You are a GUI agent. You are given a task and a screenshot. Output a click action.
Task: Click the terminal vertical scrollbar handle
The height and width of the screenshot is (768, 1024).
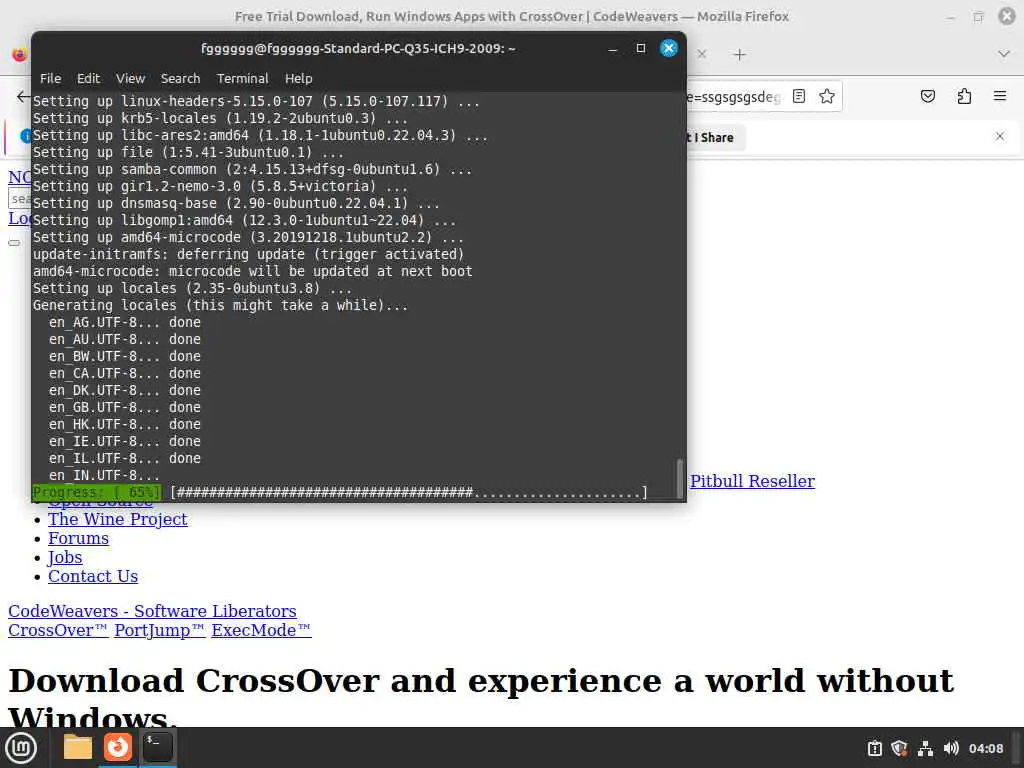(x=680, y=479)
